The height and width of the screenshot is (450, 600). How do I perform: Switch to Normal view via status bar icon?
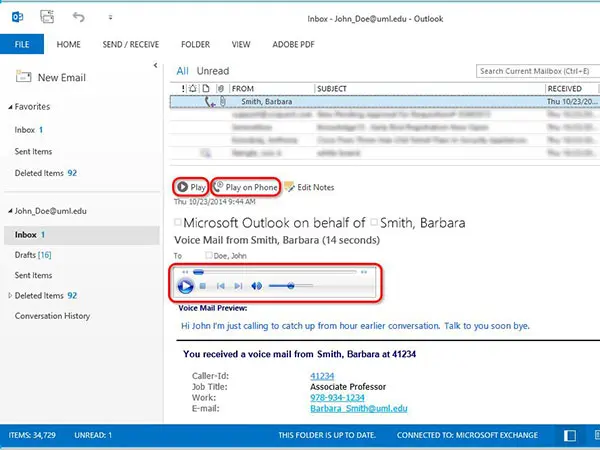pos(570,435)
